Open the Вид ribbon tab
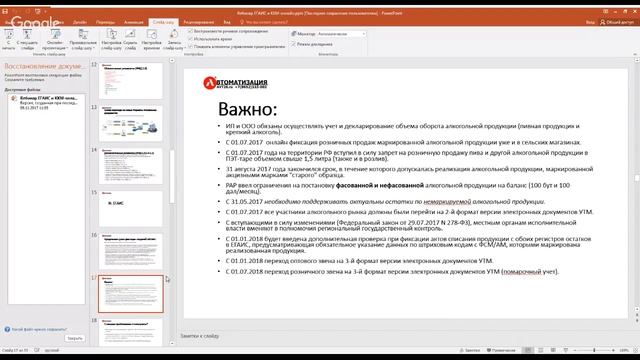The height and width of the screenshot is (360, 640). pyautogui.click(x=227, y=22)
